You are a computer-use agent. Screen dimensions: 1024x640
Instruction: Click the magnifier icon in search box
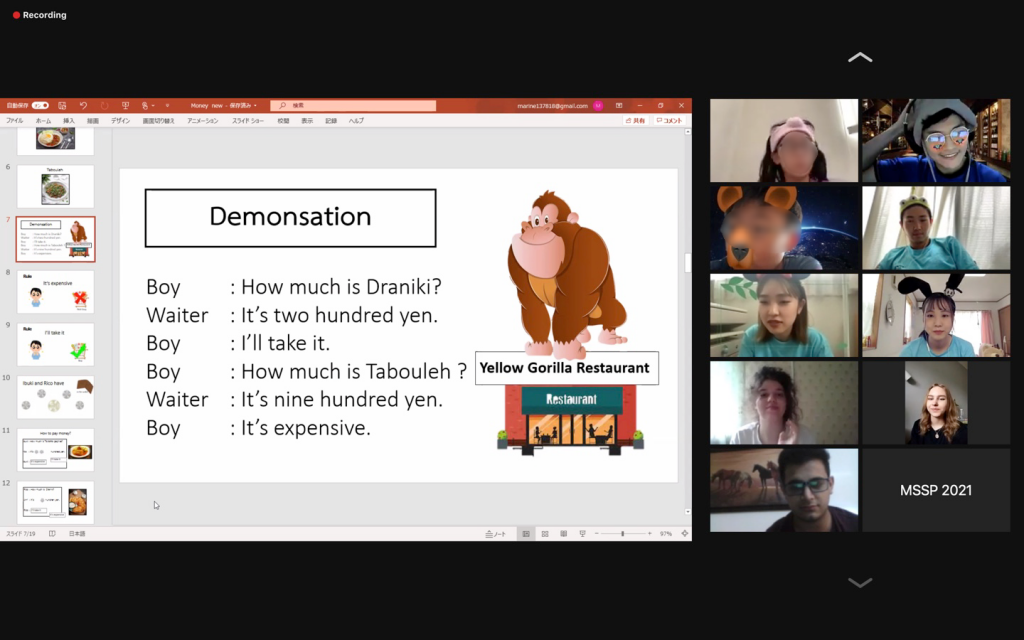[282, 105]
